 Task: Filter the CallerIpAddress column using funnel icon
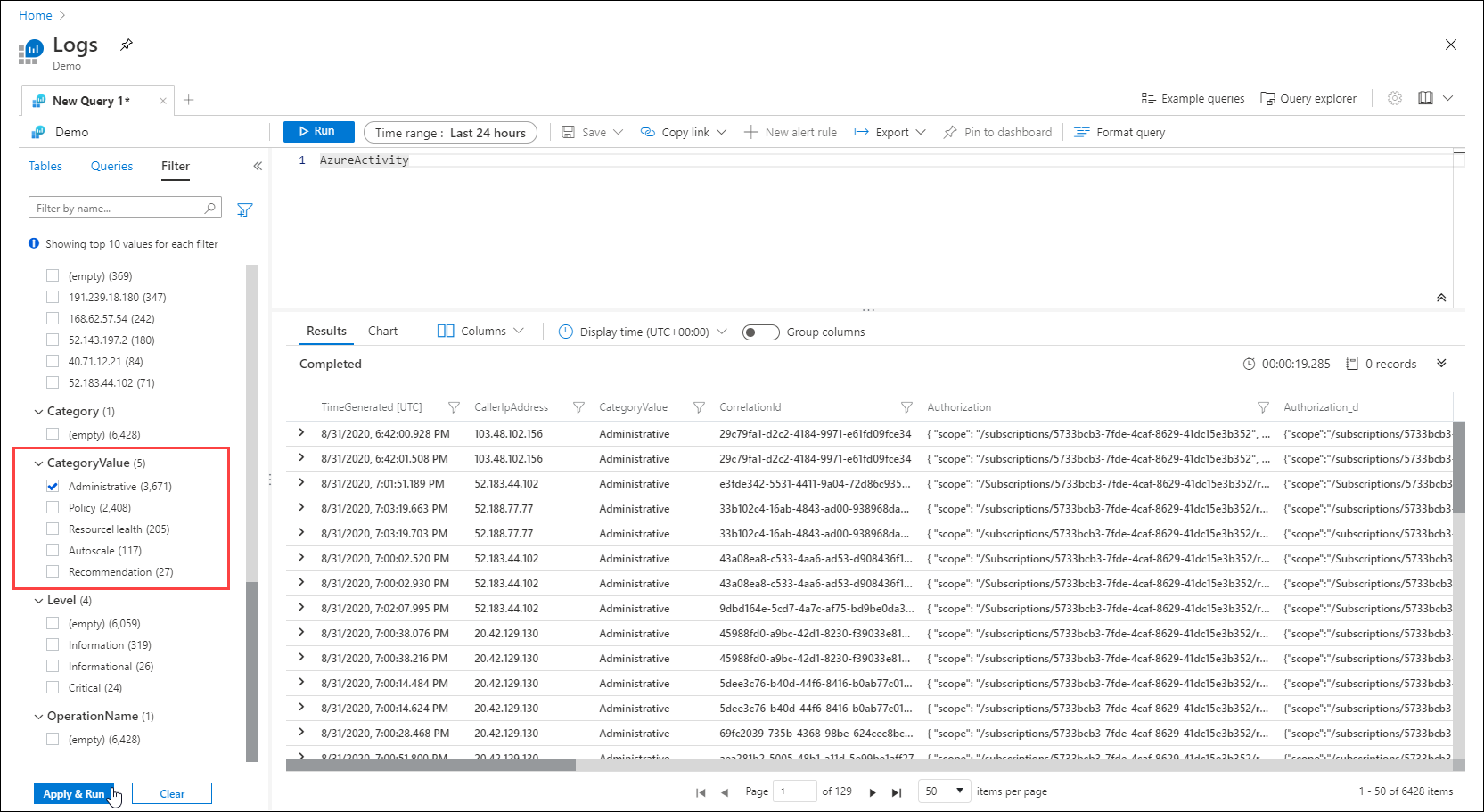point(578,407)
